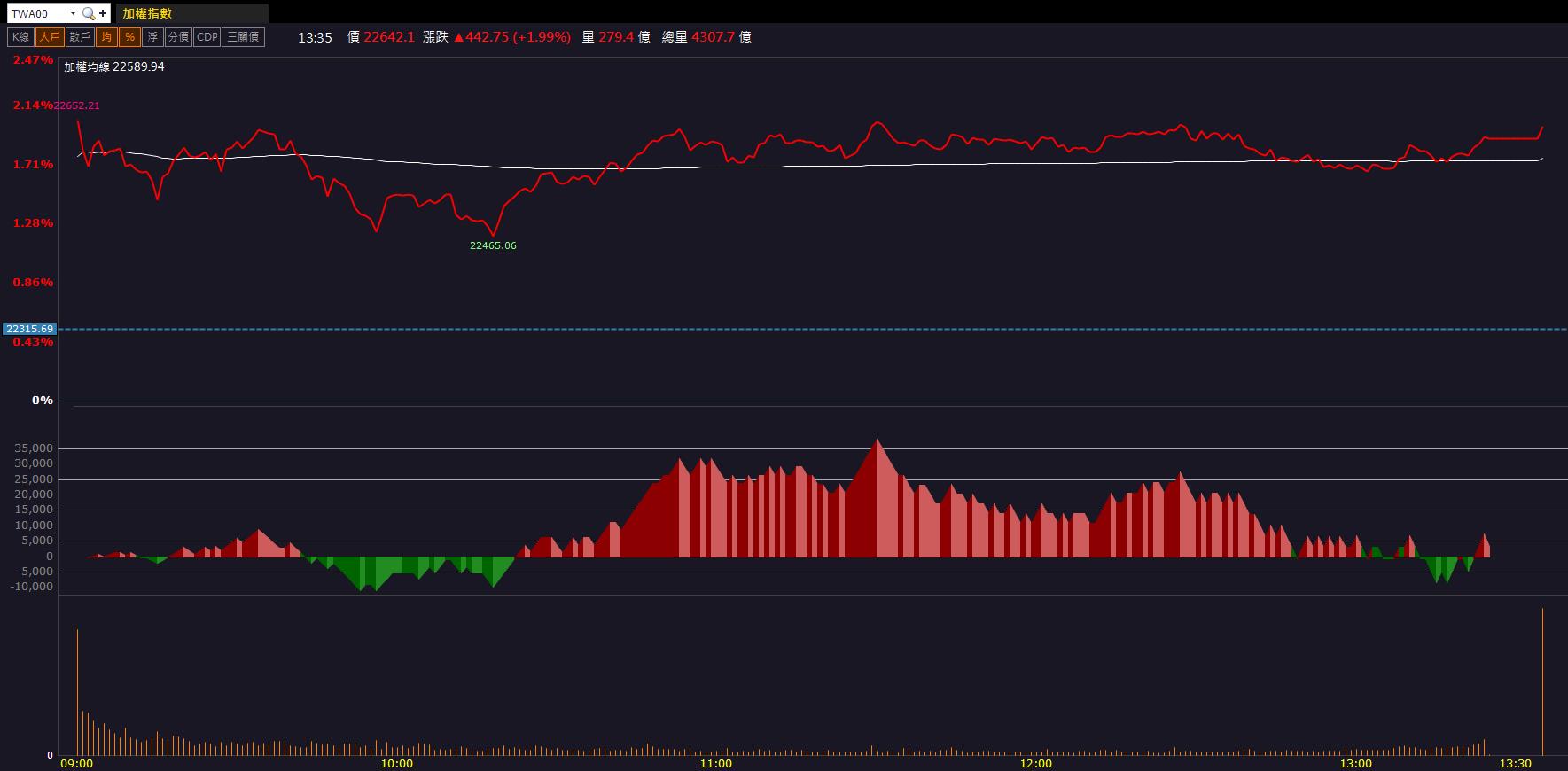Click the 13:30 time axis label
Image resolution: width=1568 pixels, height=771 pixels.
(1516, 763)
